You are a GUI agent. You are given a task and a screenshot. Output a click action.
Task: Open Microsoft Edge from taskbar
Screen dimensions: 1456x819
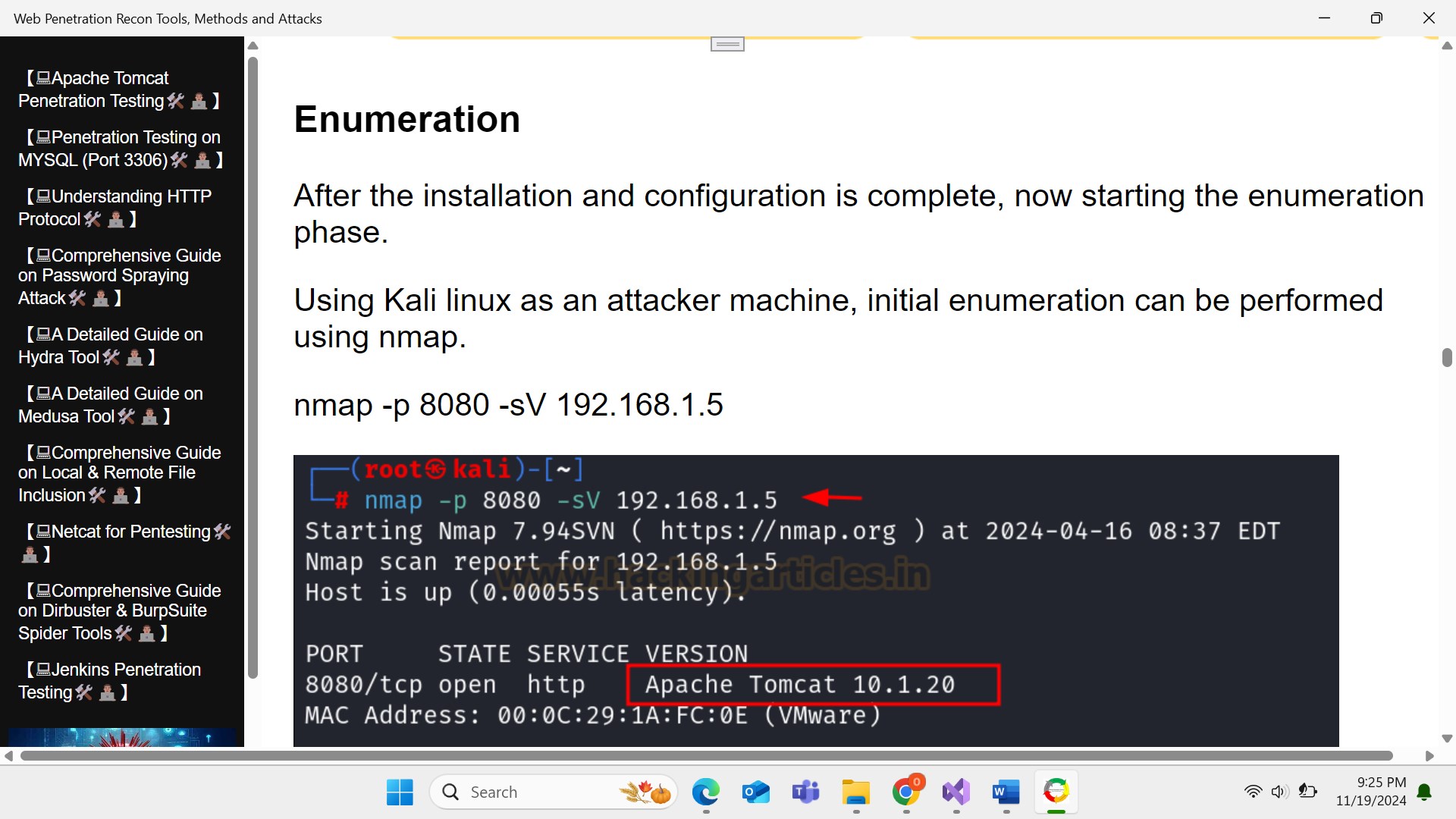(x=705, y=792)
